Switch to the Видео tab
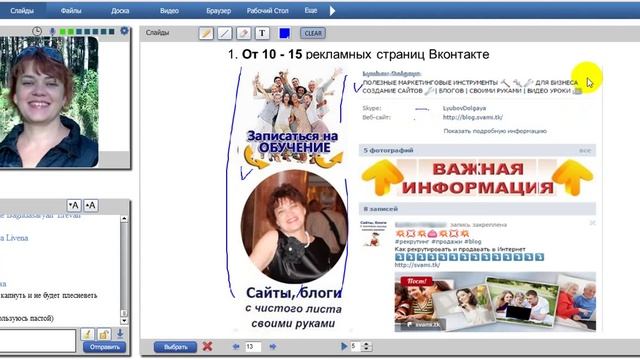Viewport: 640px width, 360px height. pos(169,11)
